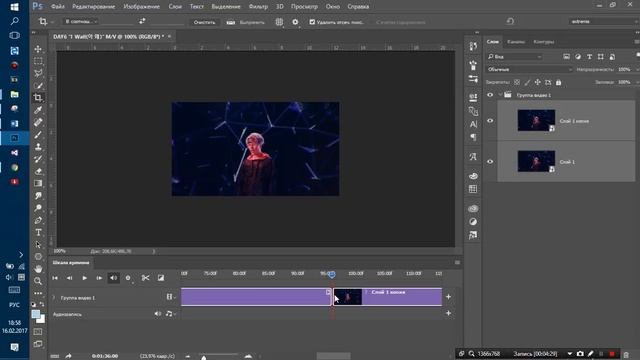The width and height of the screenshot is (640, 360).
Task: Select the Lasso tool
Action: pyautogui.click(x=38, y=73)
